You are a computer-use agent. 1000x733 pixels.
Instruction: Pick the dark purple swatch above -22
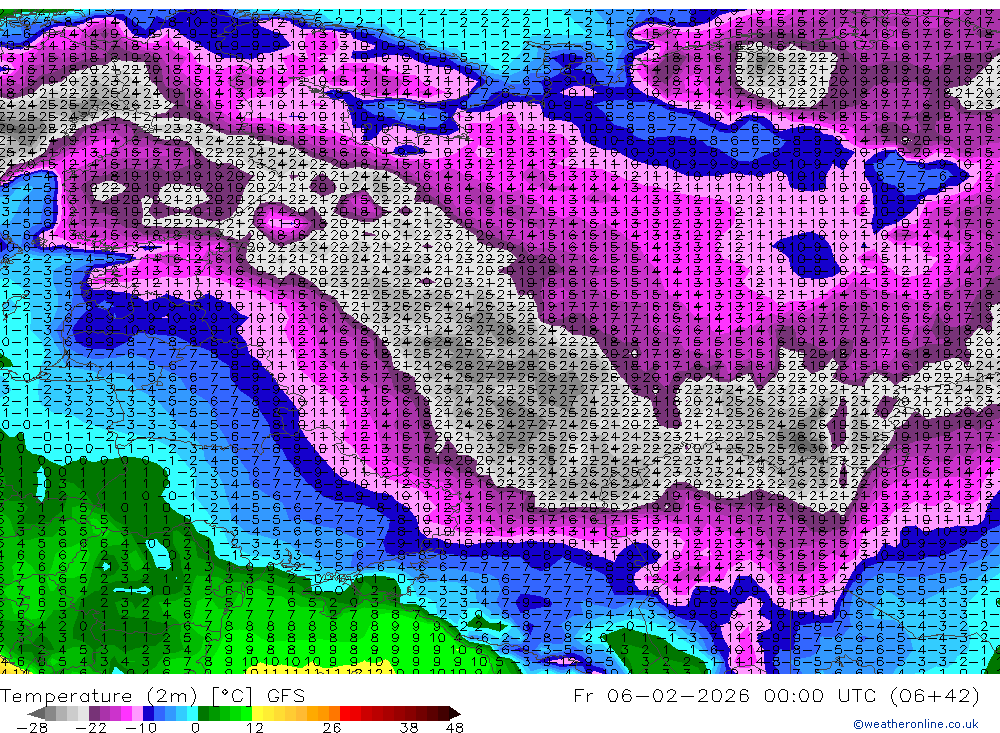[x=94, y=714]
